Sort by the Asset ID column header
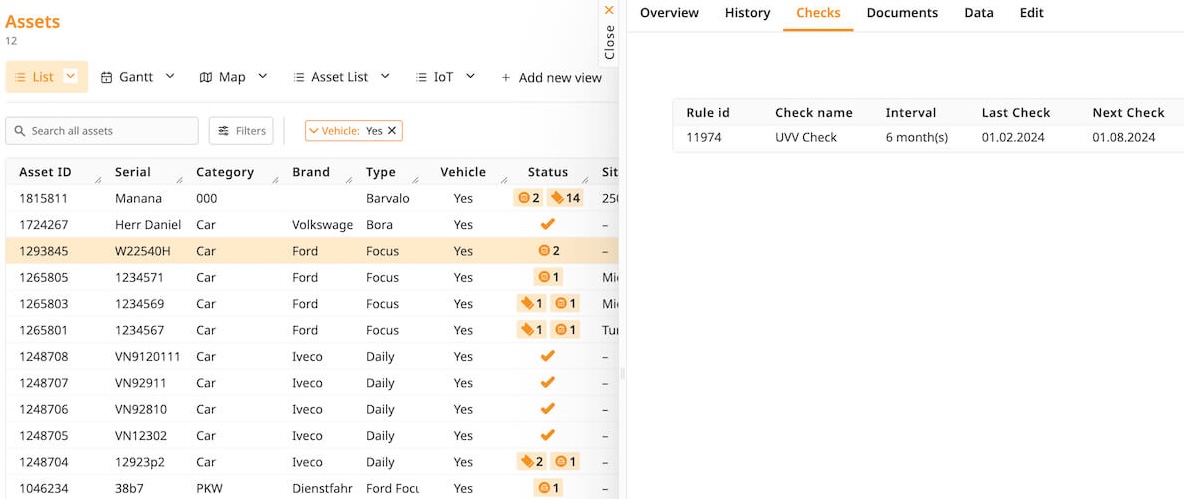Viewport: 1184px width, 499px height. pyautogui.click(x=45, y=172)
